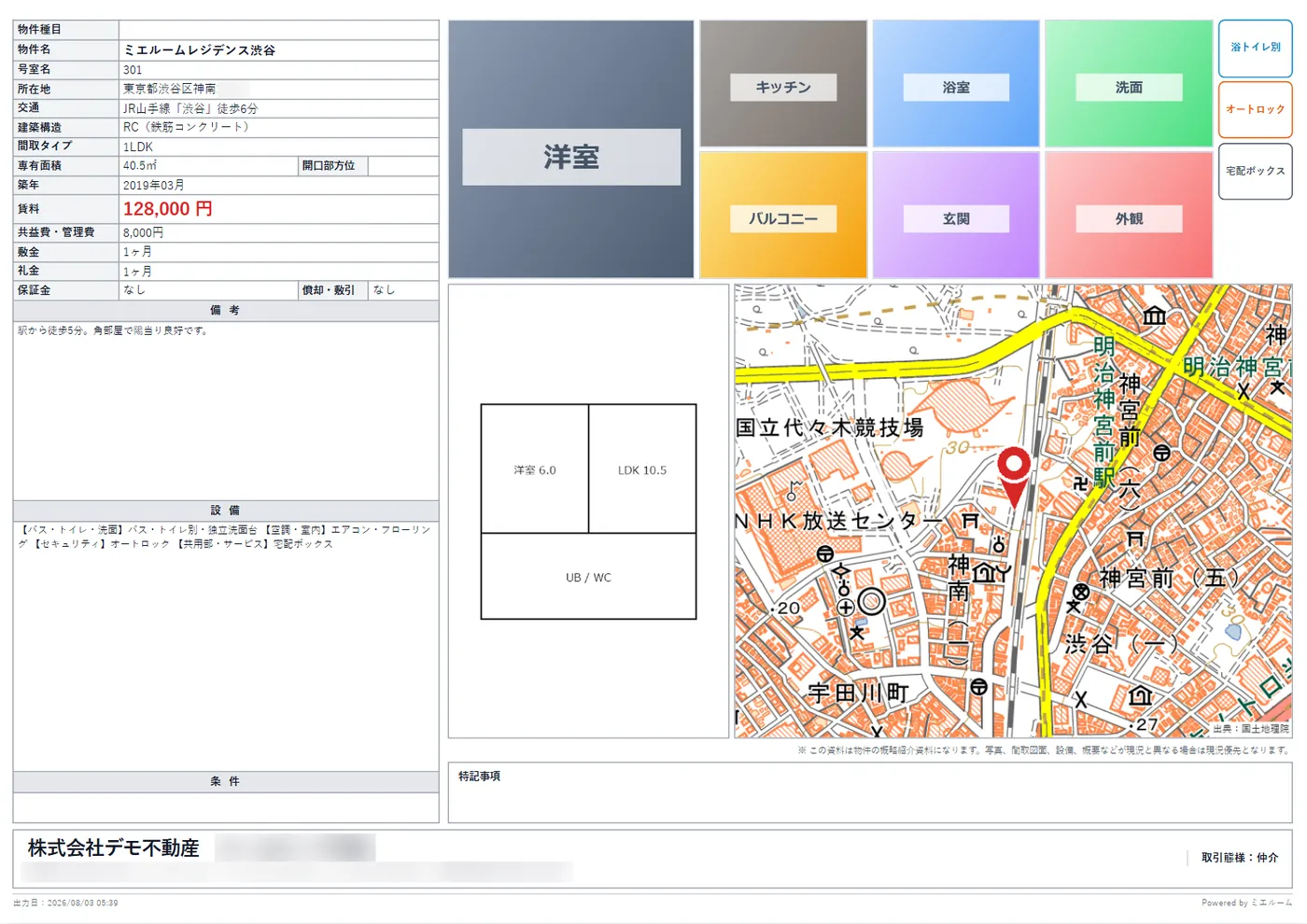This screenshot has height=924, width=1307.
Task: Click the 特記事項 heading
Action: [x=480, y=777]
